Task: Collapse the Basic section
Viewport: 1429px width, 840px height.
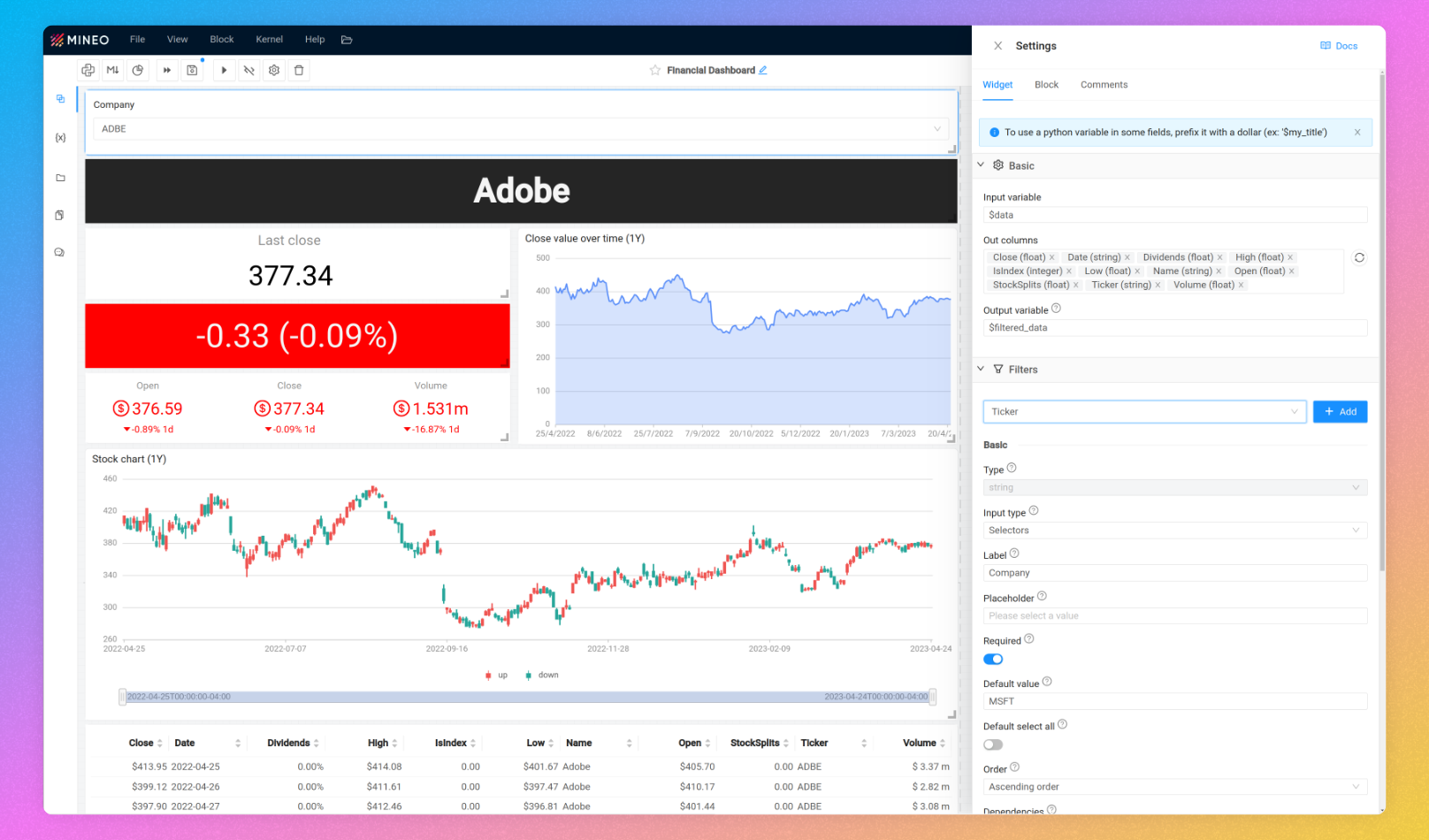Action: click(981, 165)
